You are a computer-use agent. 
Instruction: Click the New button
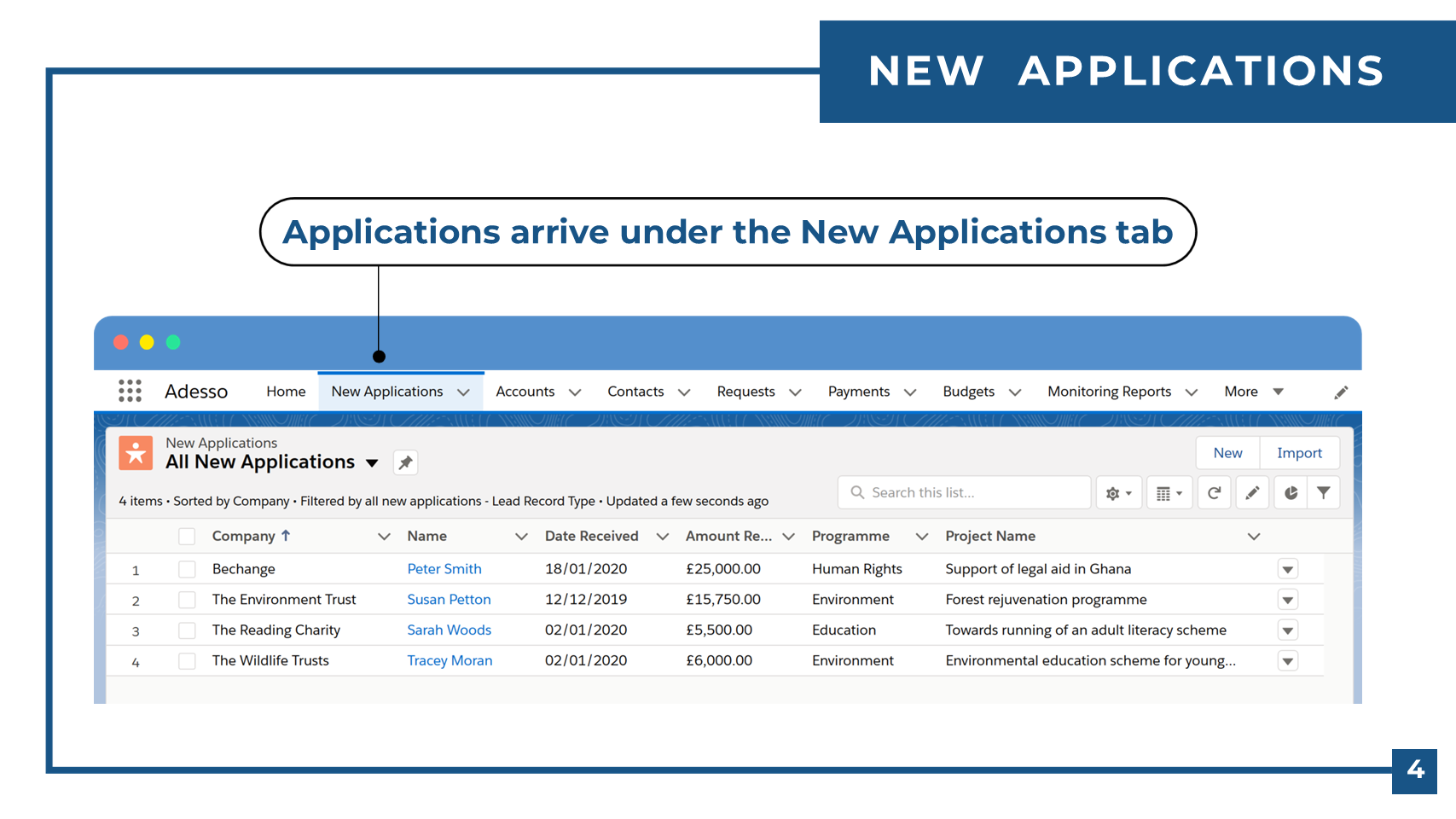coord(1227,453)
